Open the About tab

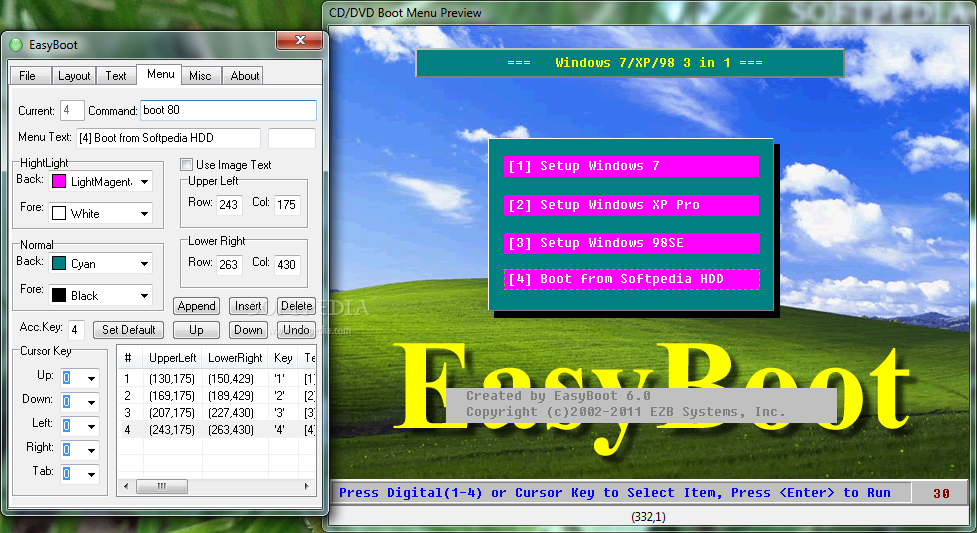245,75
